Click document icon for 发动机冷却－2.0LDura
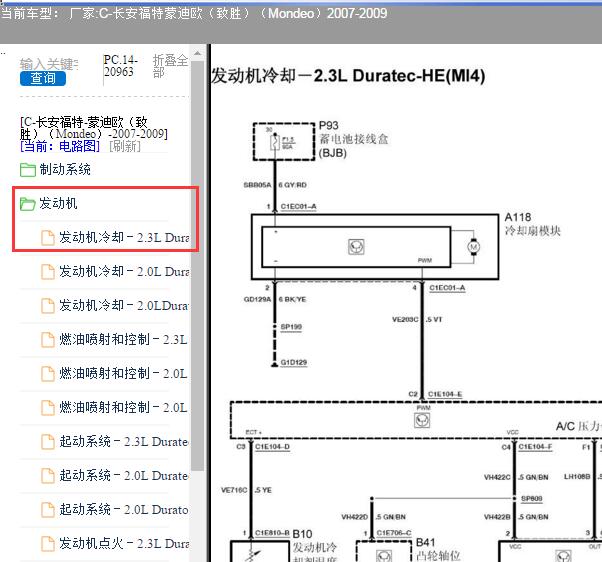Screen dimensions: 602x562 pyautogui.click(x=48, y=306)
